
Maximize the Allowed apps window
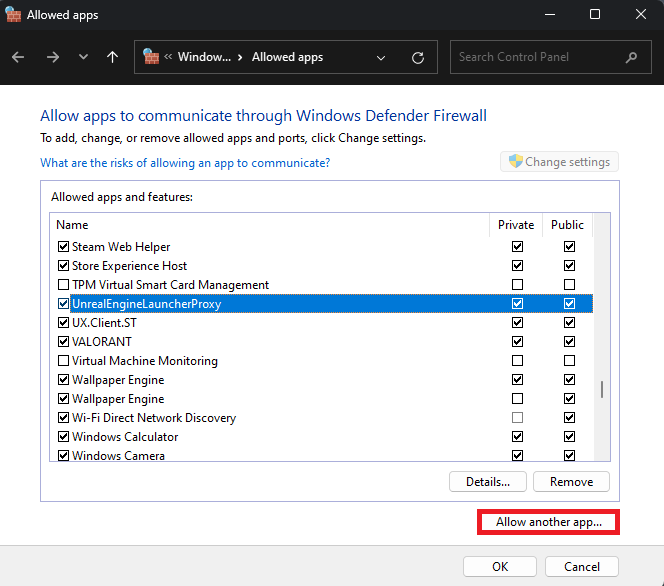(x=595, y=14)
